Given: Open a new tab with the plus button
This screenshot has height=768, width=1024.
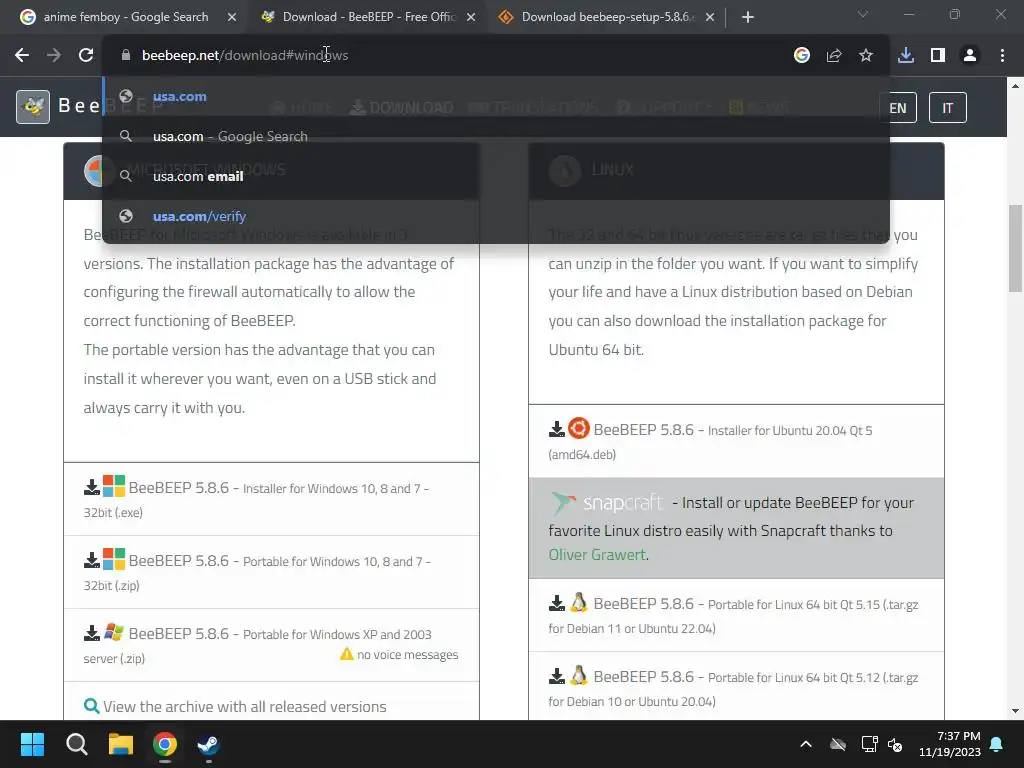Looking at the screenshot, I should (748, 17).
